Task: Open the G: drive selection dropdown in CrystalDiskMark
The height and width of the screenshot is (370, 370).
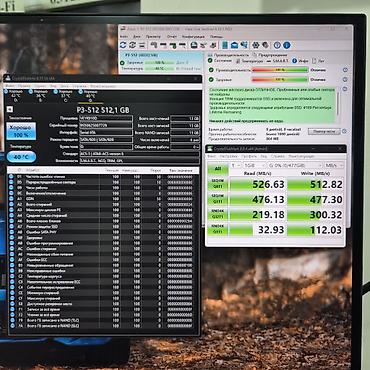Action: tap(294, 165)
